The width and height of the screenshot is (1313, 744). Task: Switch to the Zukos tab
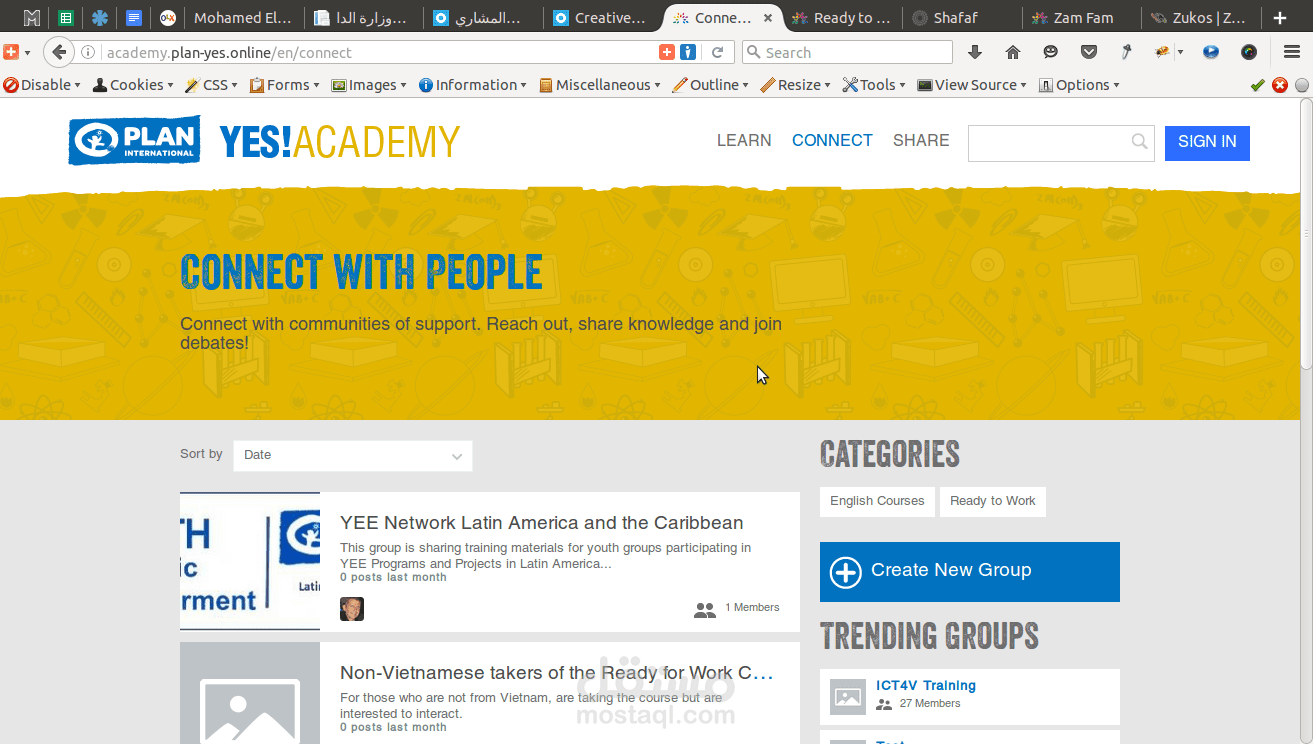tap(1201, 18)
